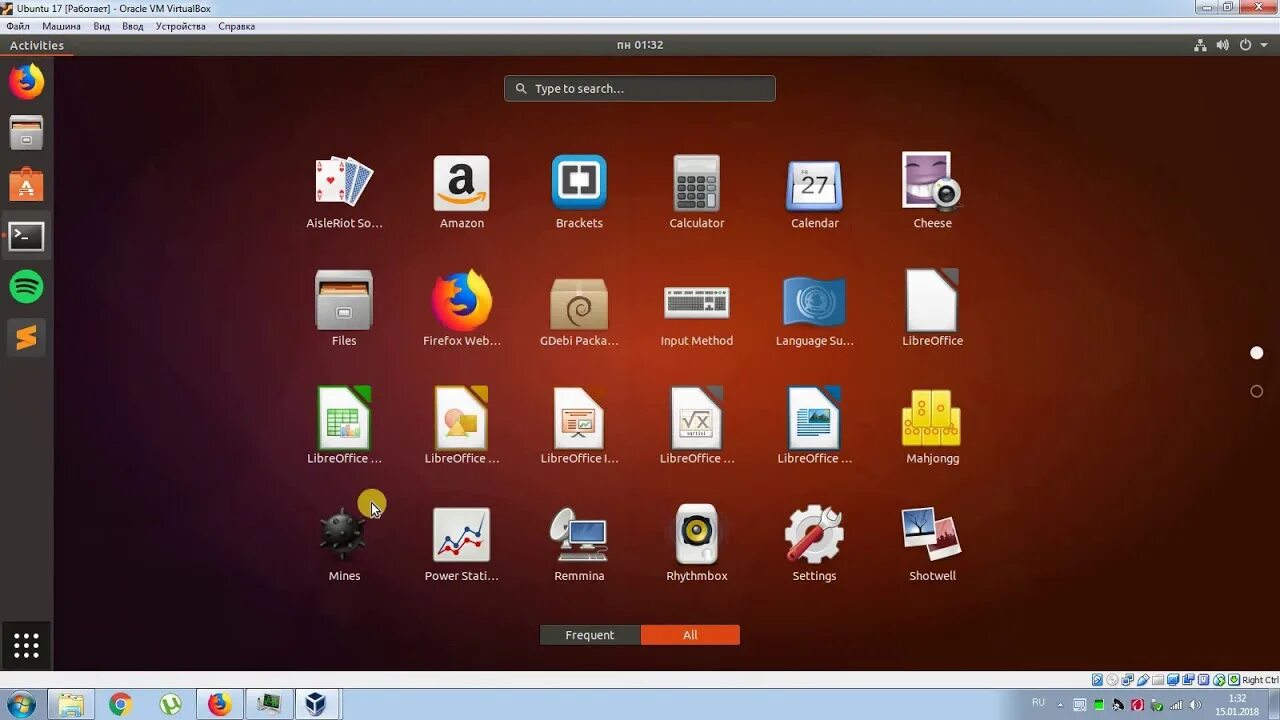Image resolution: width=1280 pixels, height=720 pixels.
Task: Click the volume icon in top bar
Action: click(x=1223, y=45)
